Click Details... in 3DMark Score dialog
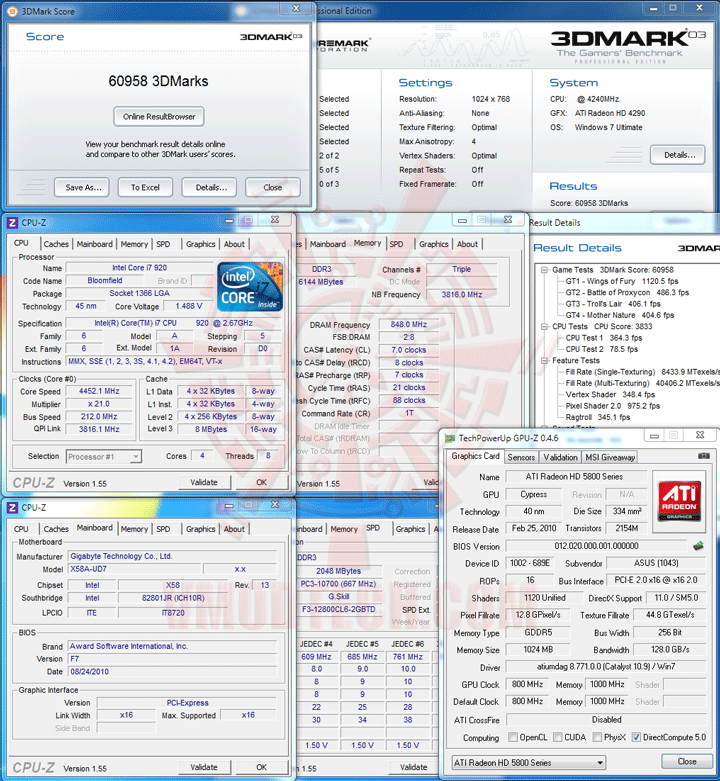 click(209, 187)
